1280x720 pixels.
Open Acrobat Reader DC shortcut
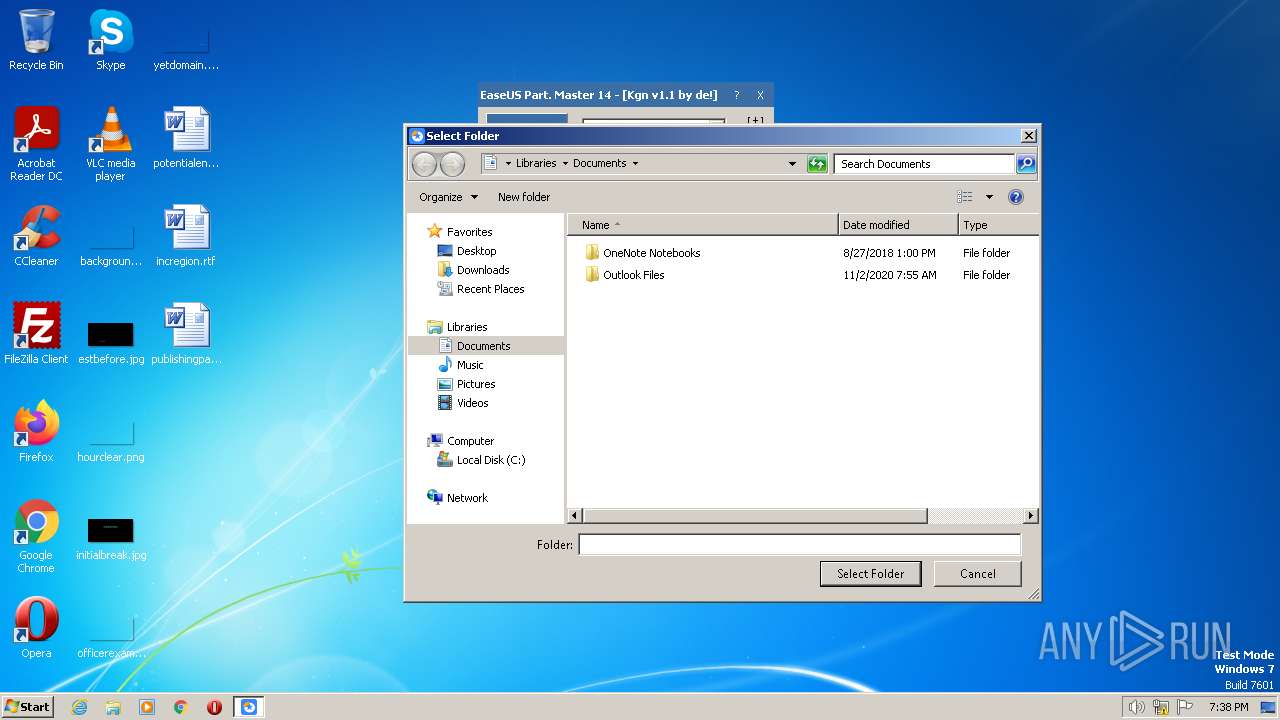(36, 144)
